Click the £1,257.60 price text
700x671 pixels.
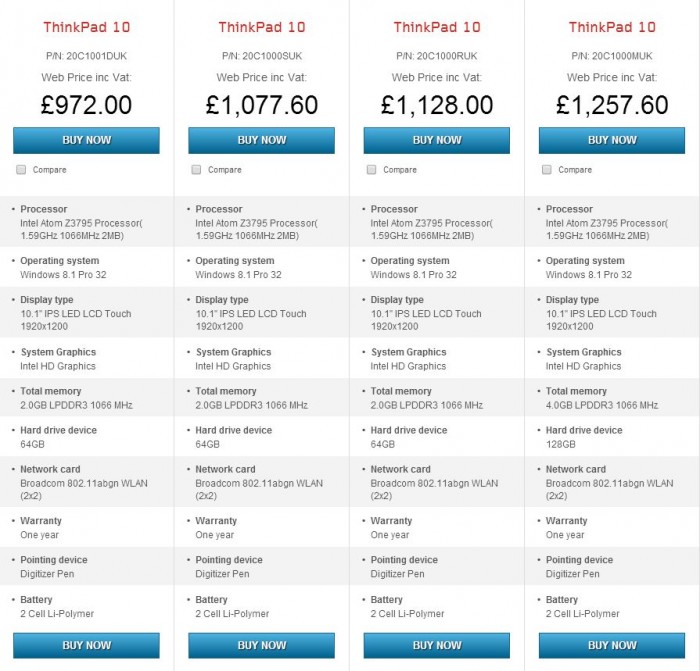(612, 104)
